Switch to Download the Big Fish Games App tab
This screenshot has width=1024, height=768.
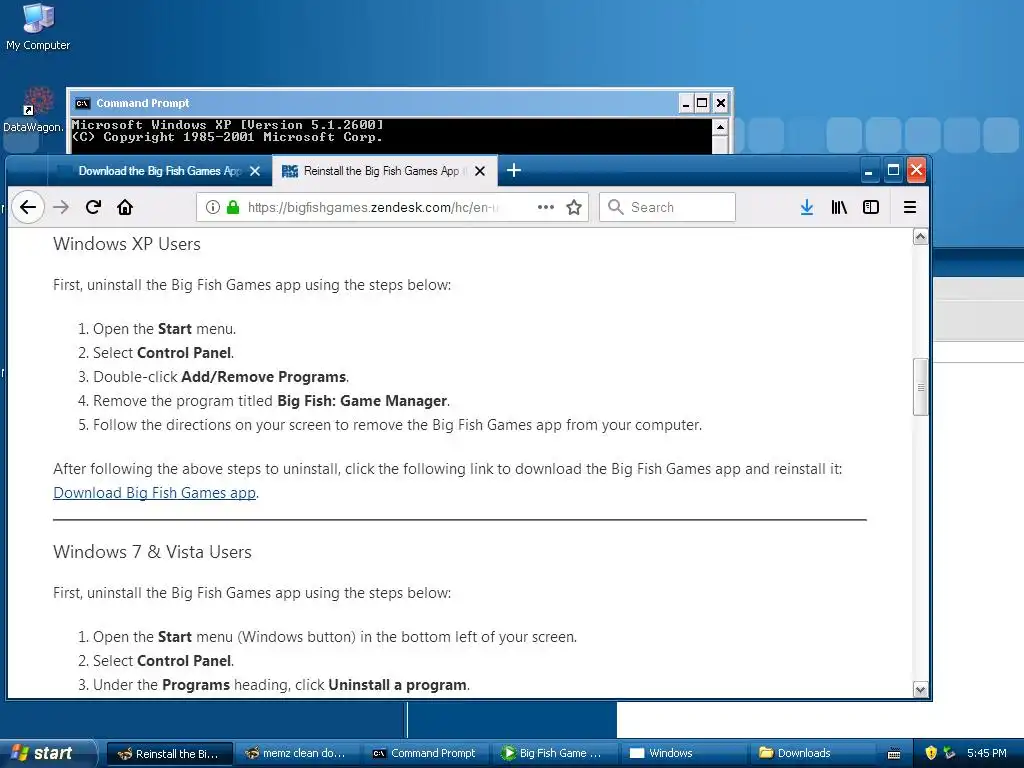coord(160,171)
